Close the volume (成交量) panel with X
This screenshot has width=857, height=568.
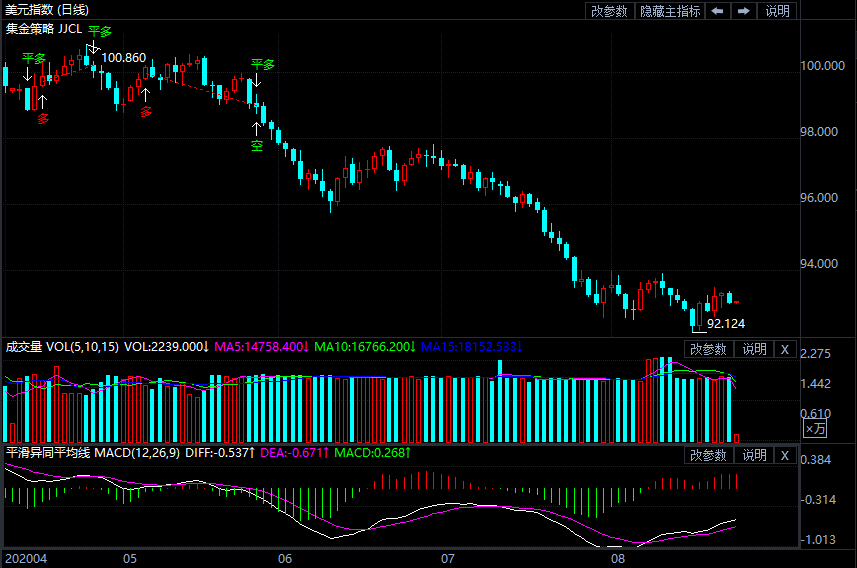(785, 349)
